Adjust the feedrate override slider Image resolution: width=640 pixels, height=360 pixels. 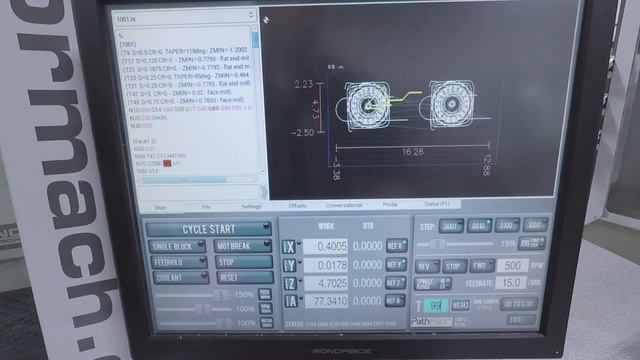coord(193,295)
